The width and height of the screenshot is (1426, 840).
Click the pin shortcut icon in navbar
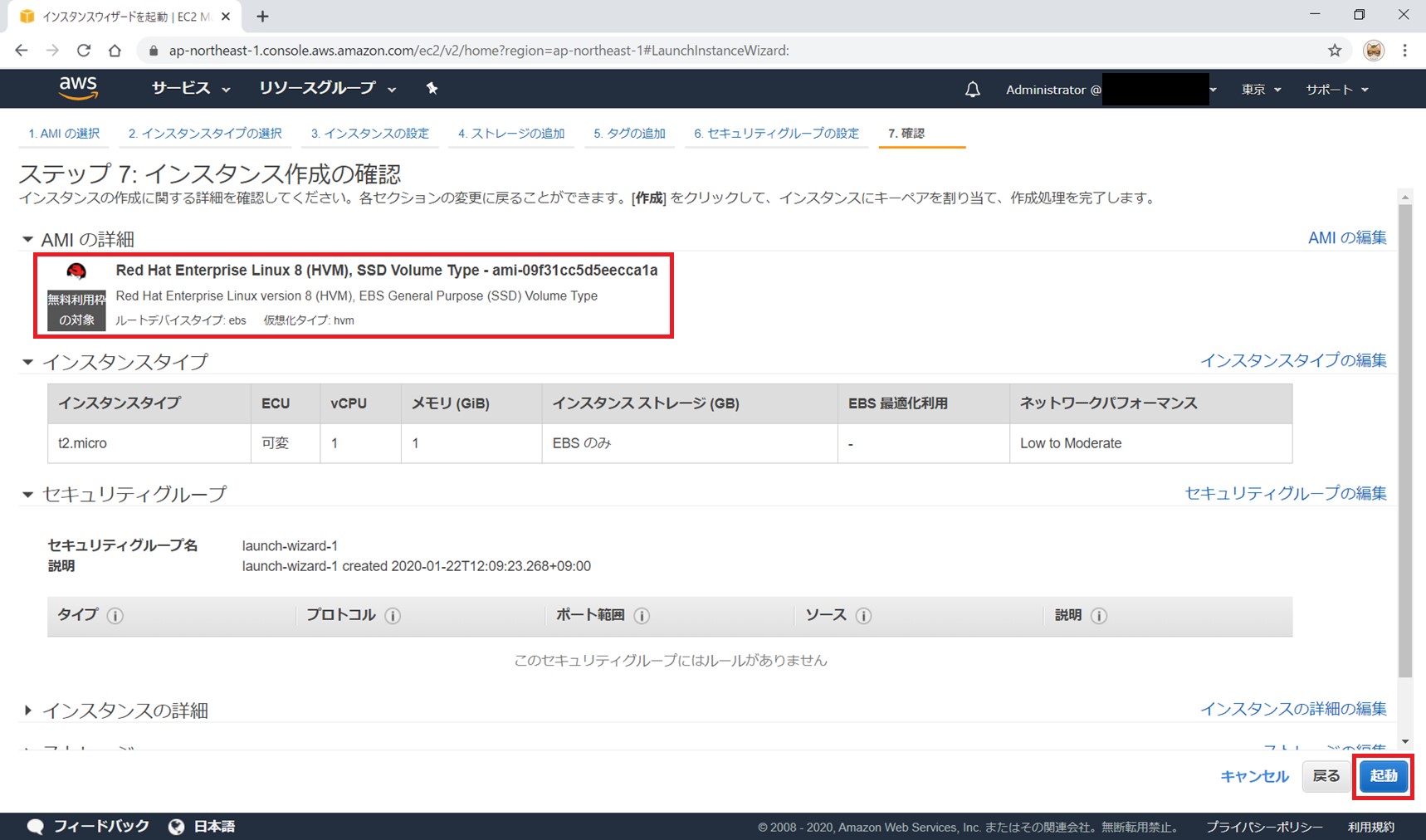tap(432, 88)
